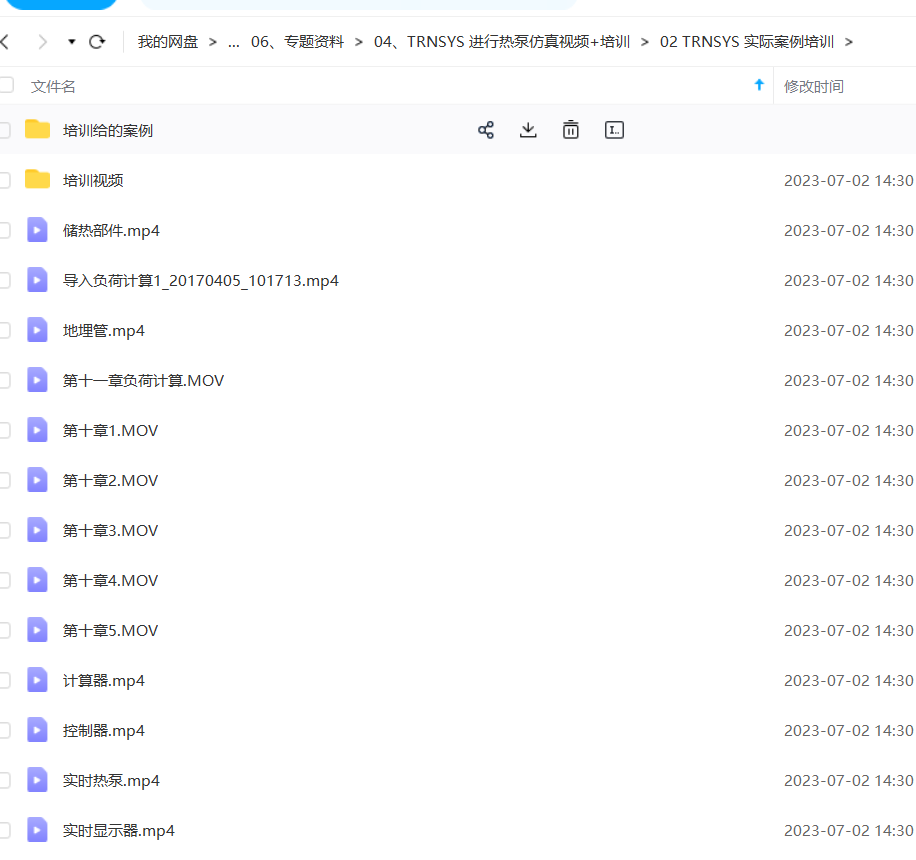This screenshot has width=916, height=860.
Task: Click video icon of 控制器.mp4
Action: [37, 730]
